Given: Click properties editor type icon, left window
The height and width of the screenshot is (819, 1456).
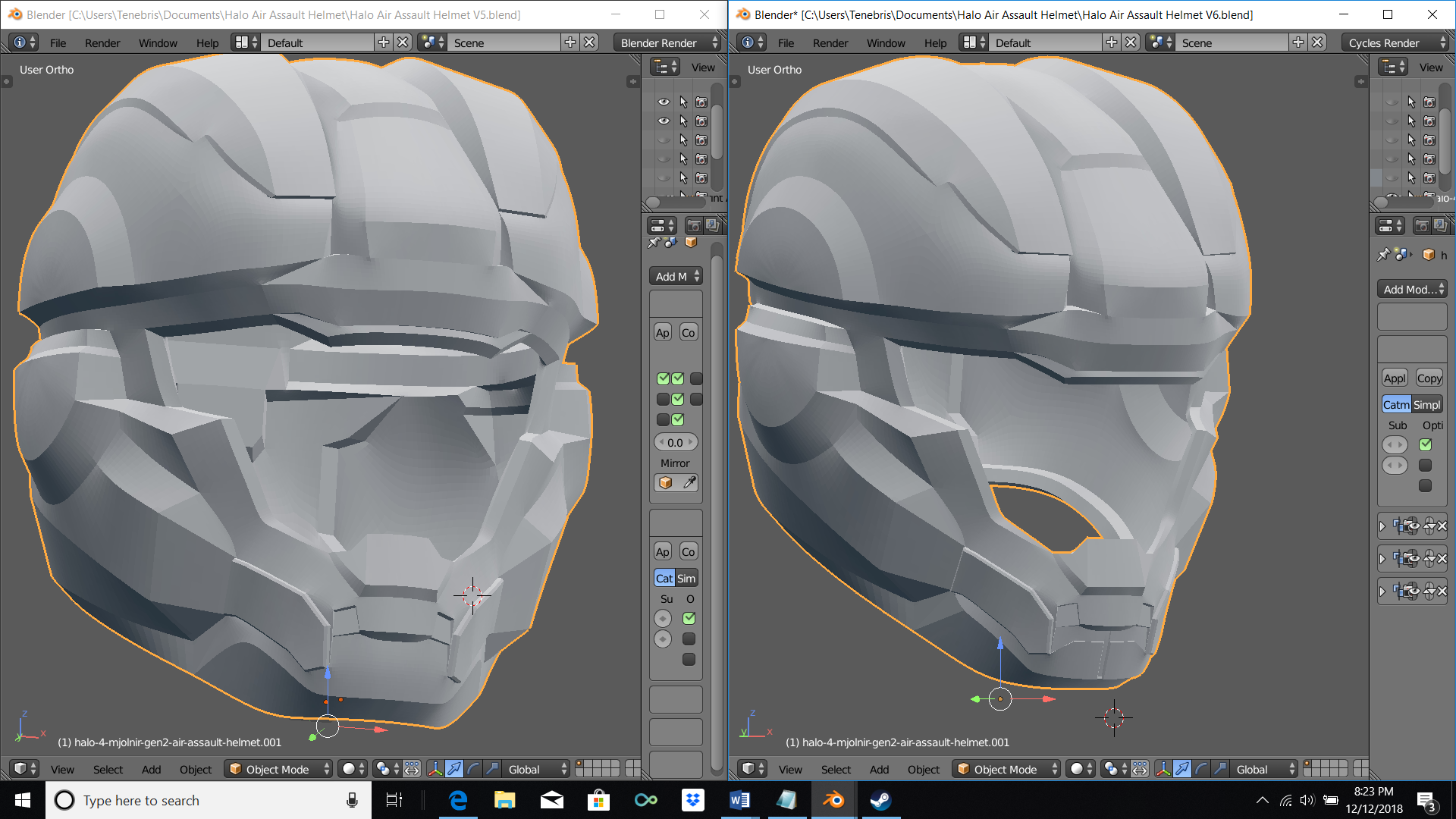Looking at the screenshot, I should (661, 225).
